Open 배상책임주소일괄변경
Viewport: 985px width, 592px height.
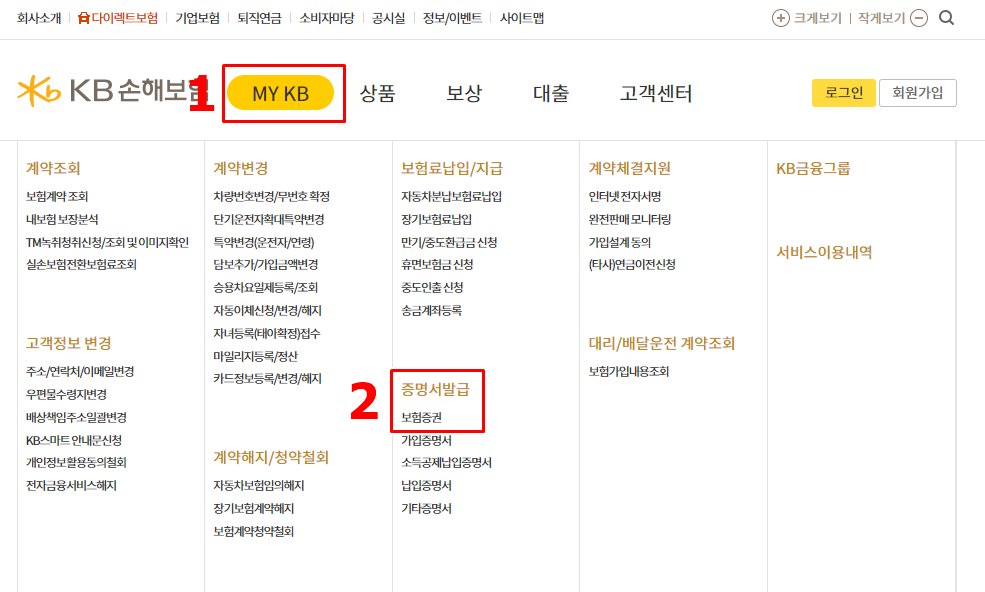point(76,417)
